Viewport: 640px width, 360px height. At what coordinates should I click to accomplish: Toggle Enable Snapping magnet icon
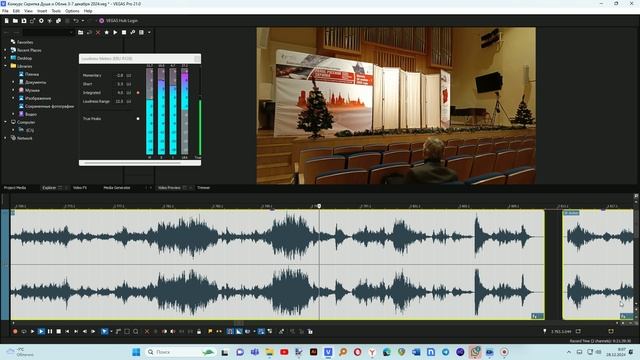(x=230, y=331)
